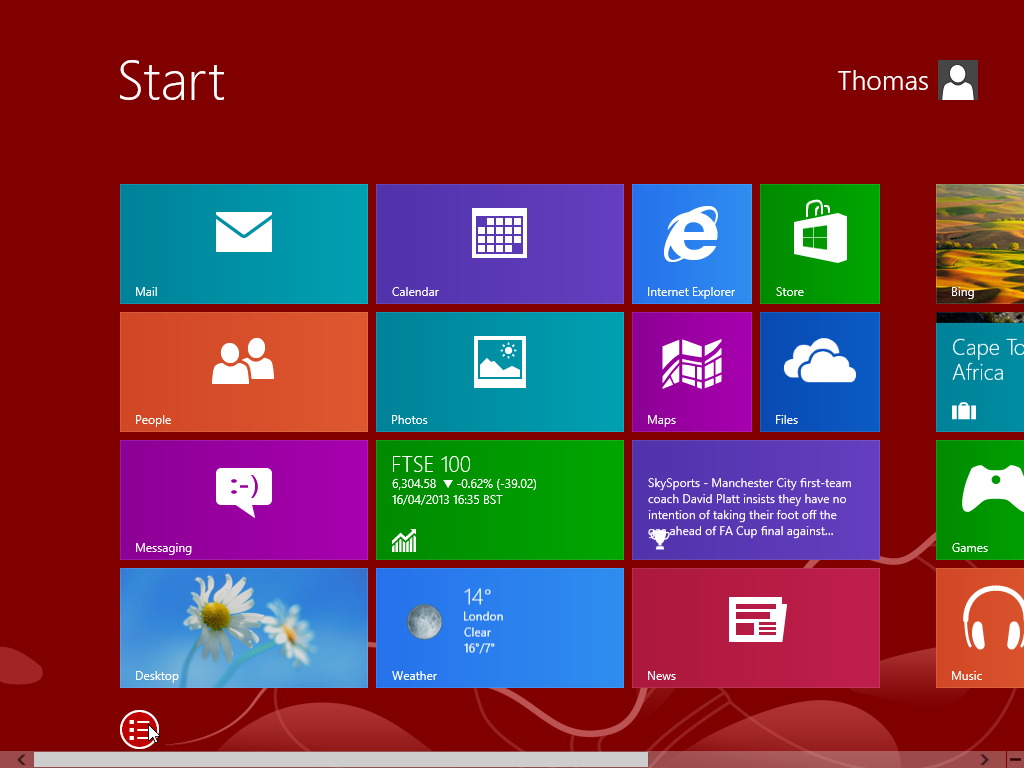Open the Calendar tile
Viewport: 1024px width, 768px height.
500,244
